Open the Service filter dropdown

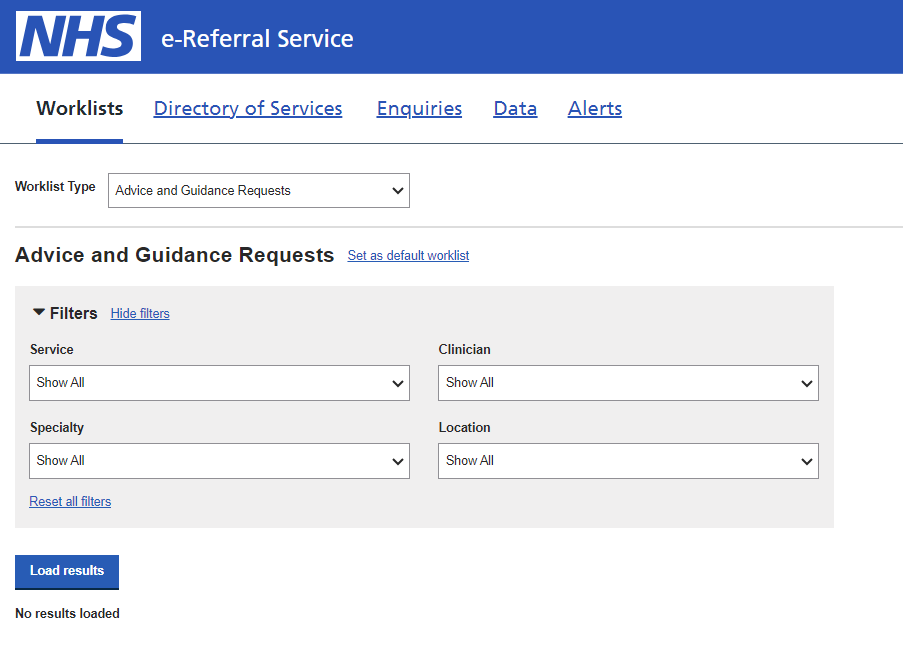point(219,383)
